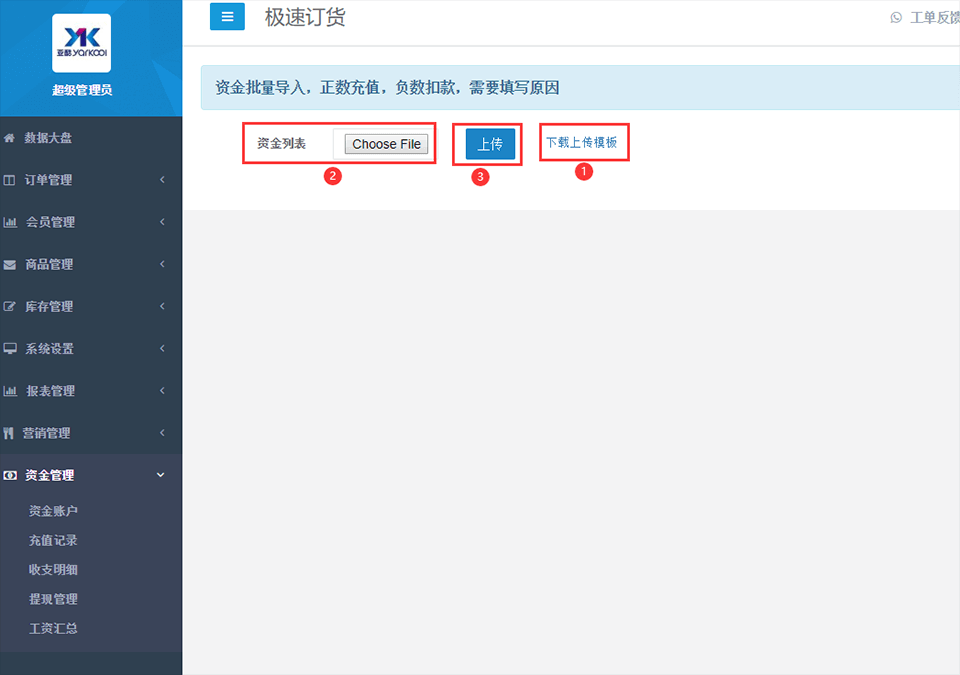Click the 超级管理员 user label

pyautogui.click(x=82, y=90)
